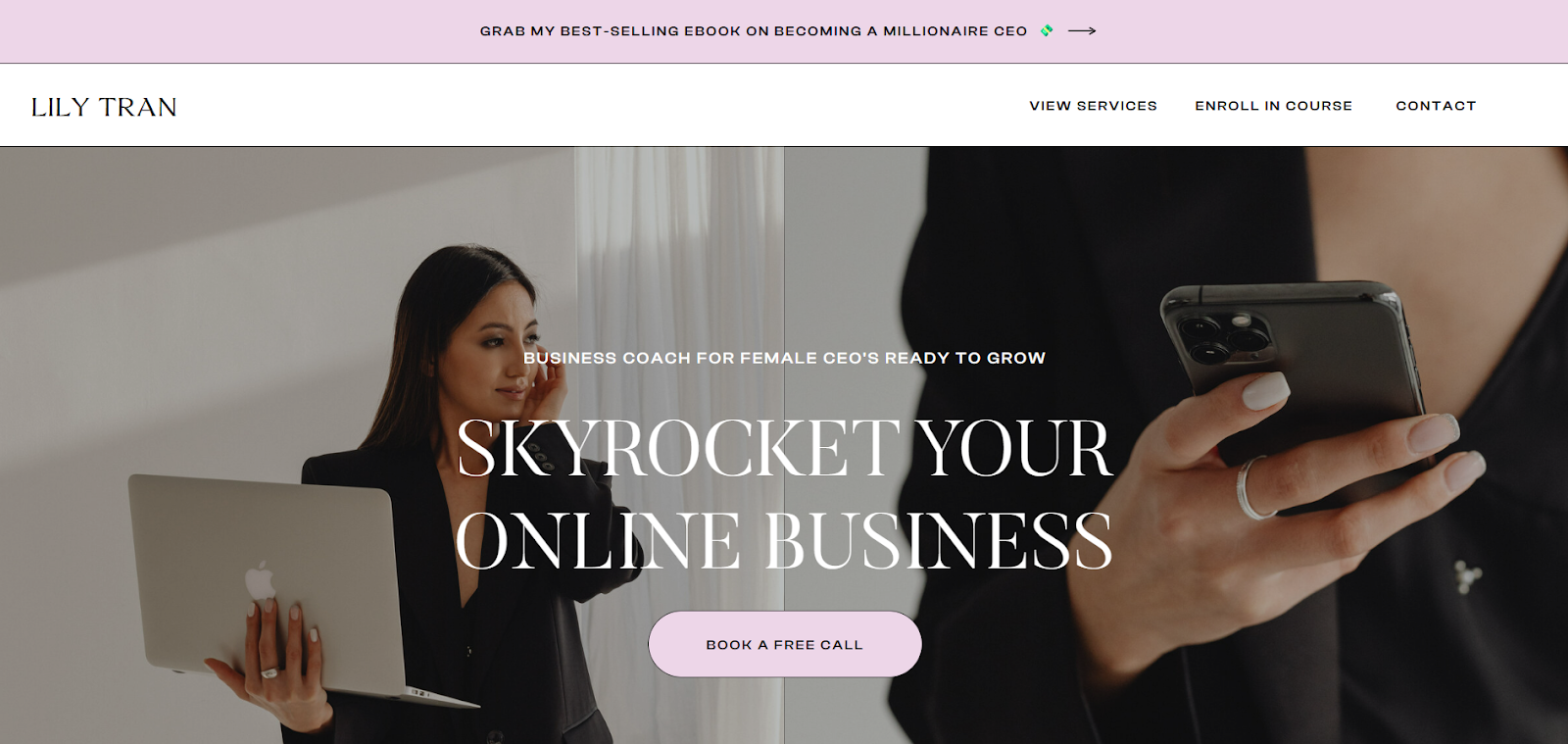Open the Contact page from navigation
This screenshot has width=1568, height=744.
pyautogui.click(x=1436, y=106)
